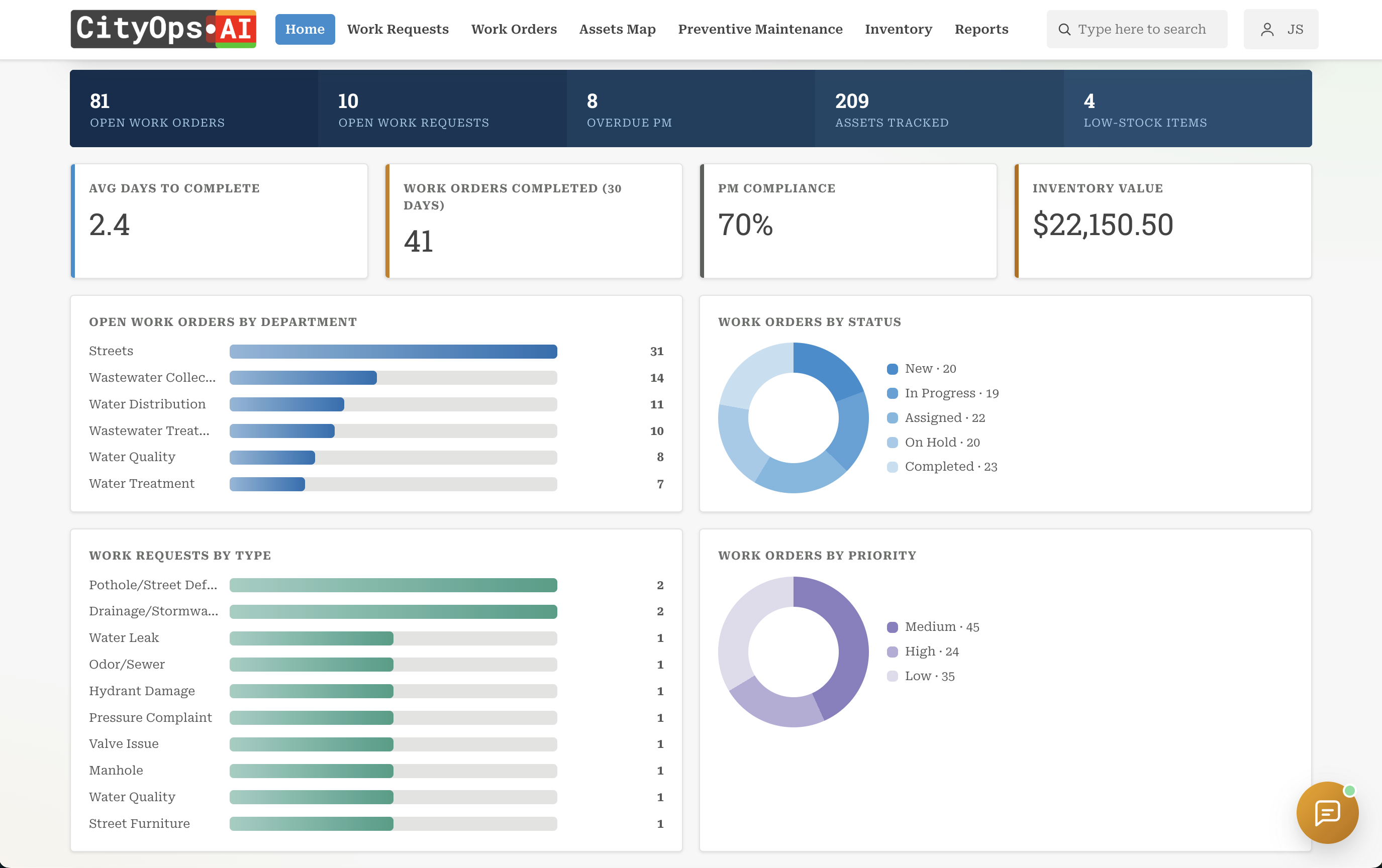This screenshot has height=868, width=1382.
Task: Click the Valve Issue bar
Action: click(393, 744)
